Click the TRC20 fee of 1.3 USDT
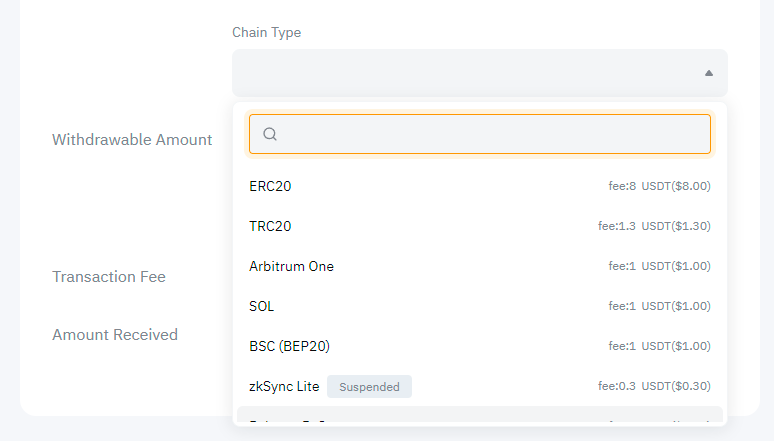774x441 pixels. [x=654, y=226]
